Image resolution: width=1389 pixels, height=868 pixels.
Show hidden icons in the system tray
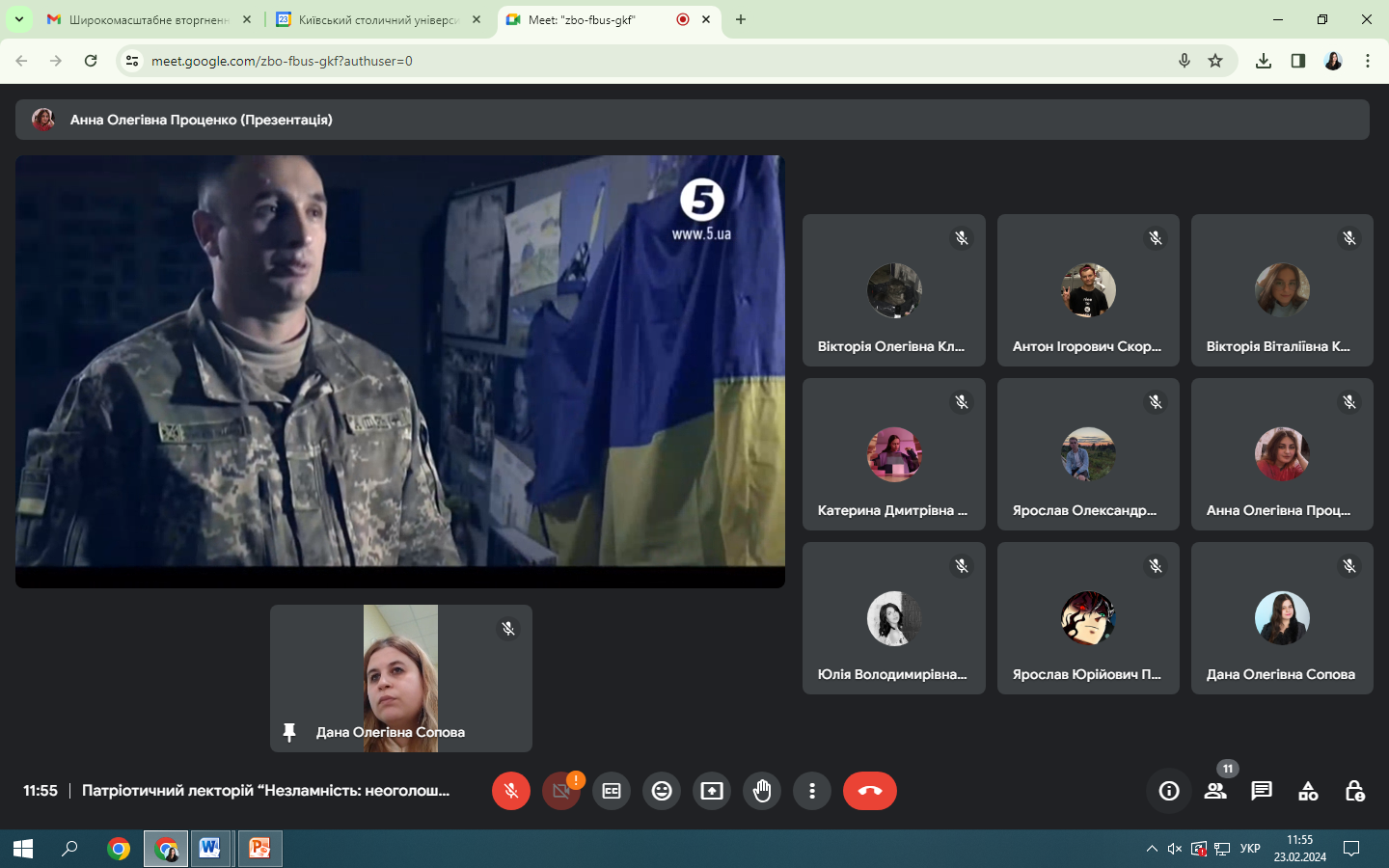coord(1152,849)
